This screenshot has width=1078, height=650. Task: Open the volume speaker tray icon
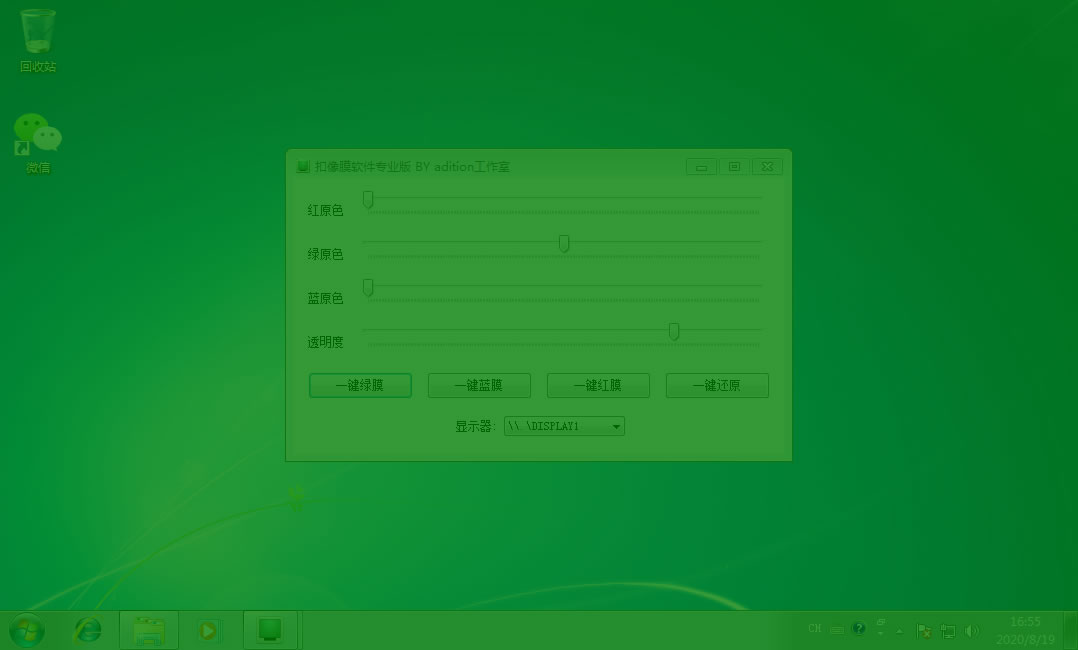pyautogui.click(x=971, y=631)
